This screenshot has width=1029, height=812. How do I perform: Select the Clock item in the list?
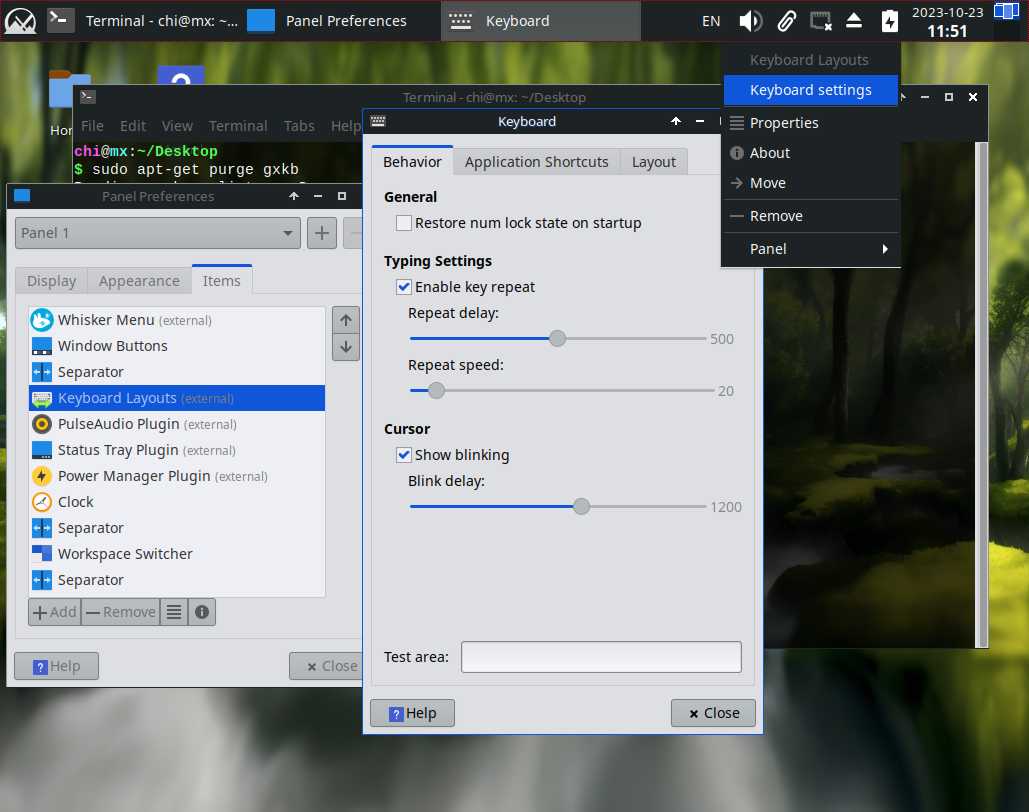coord(177,502)
